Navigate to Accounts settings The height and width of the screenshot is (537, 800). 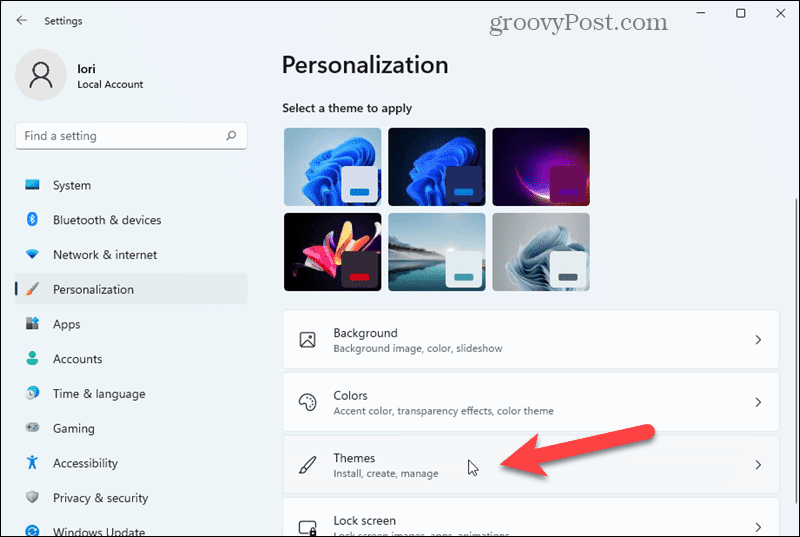coord(131,359)
